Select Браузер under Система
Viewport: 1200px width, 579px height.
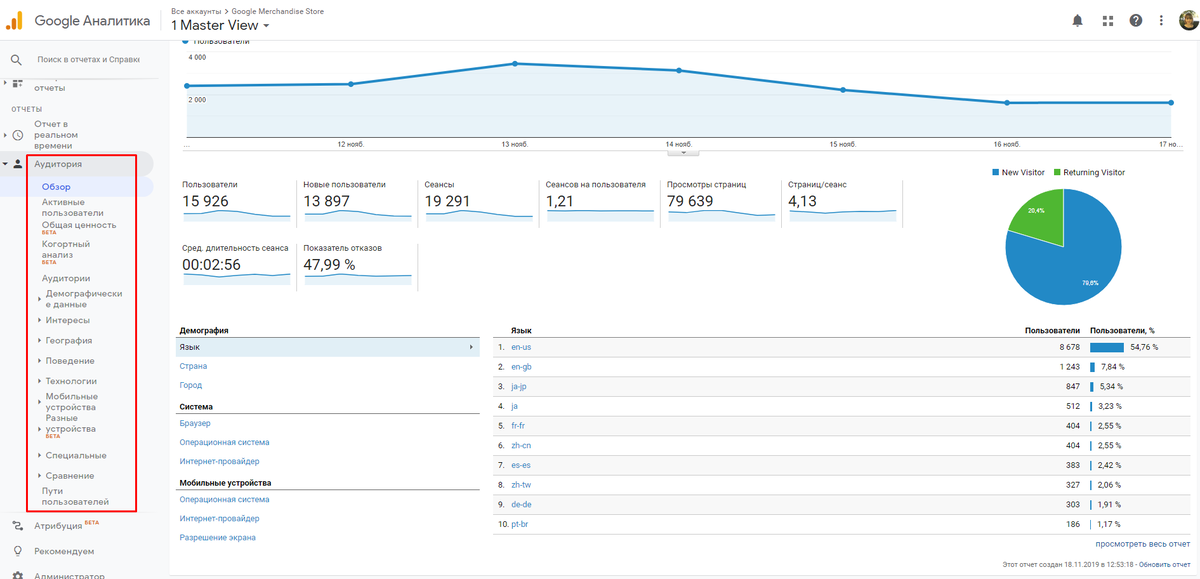(196, 423)
